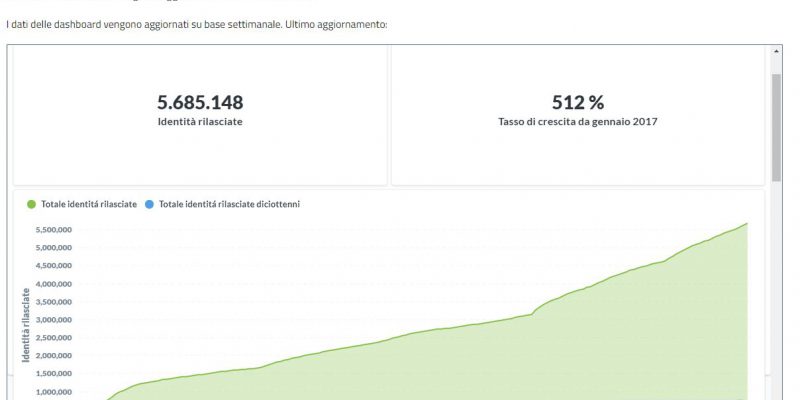This screenshot has height=400, width=800.
Task: Click the 1,500,000 y-axis label
Action: tap(54, 374)
